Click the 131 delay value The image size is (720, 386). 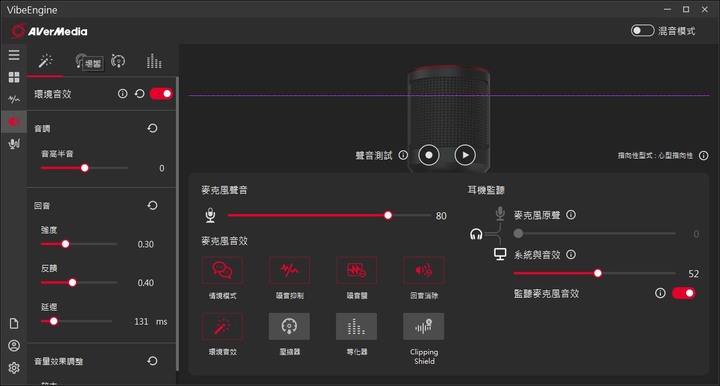pyautogui.click(x=141, y=321)
